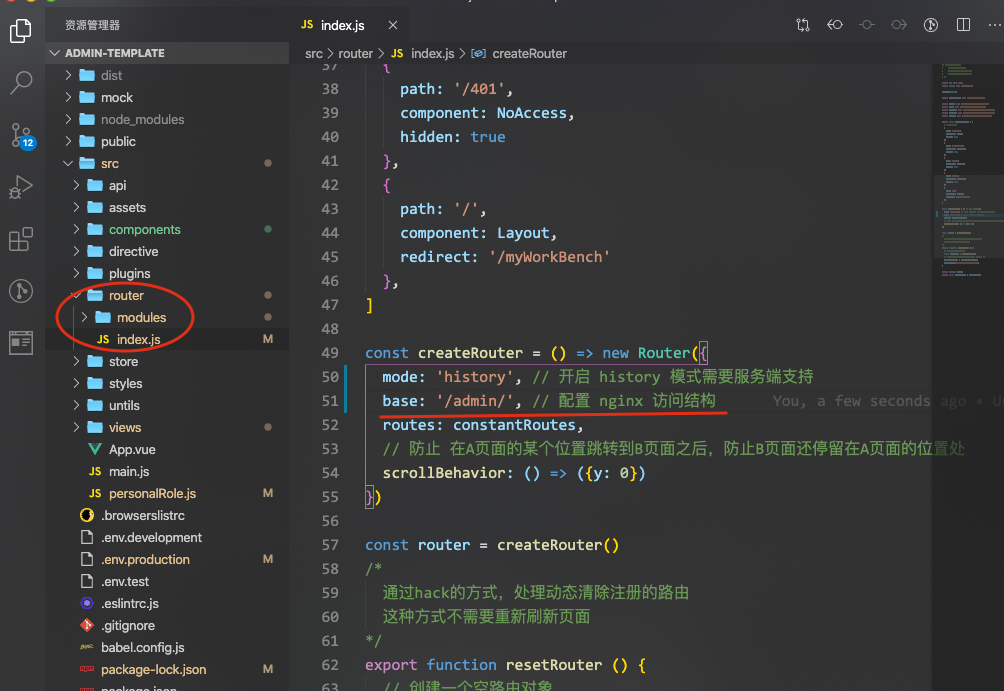Screen dimensions: 1004x691
Task: Open App.vue file
Action: click(168, 450)
